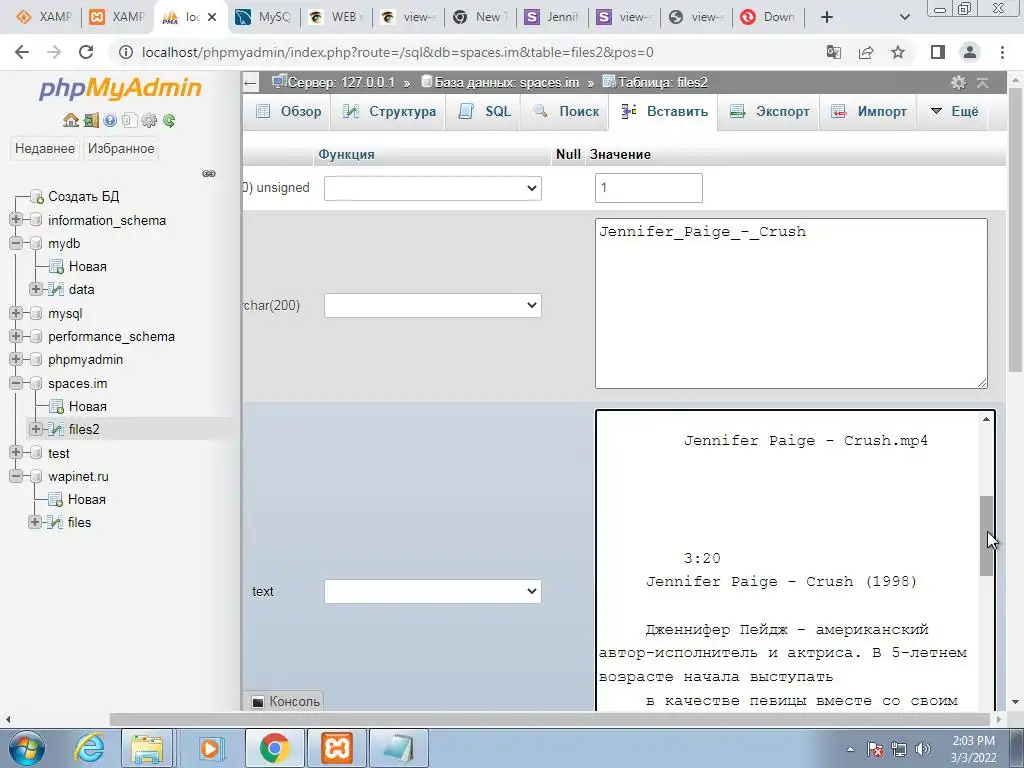Click the log out door icon

tap(91, 120)
